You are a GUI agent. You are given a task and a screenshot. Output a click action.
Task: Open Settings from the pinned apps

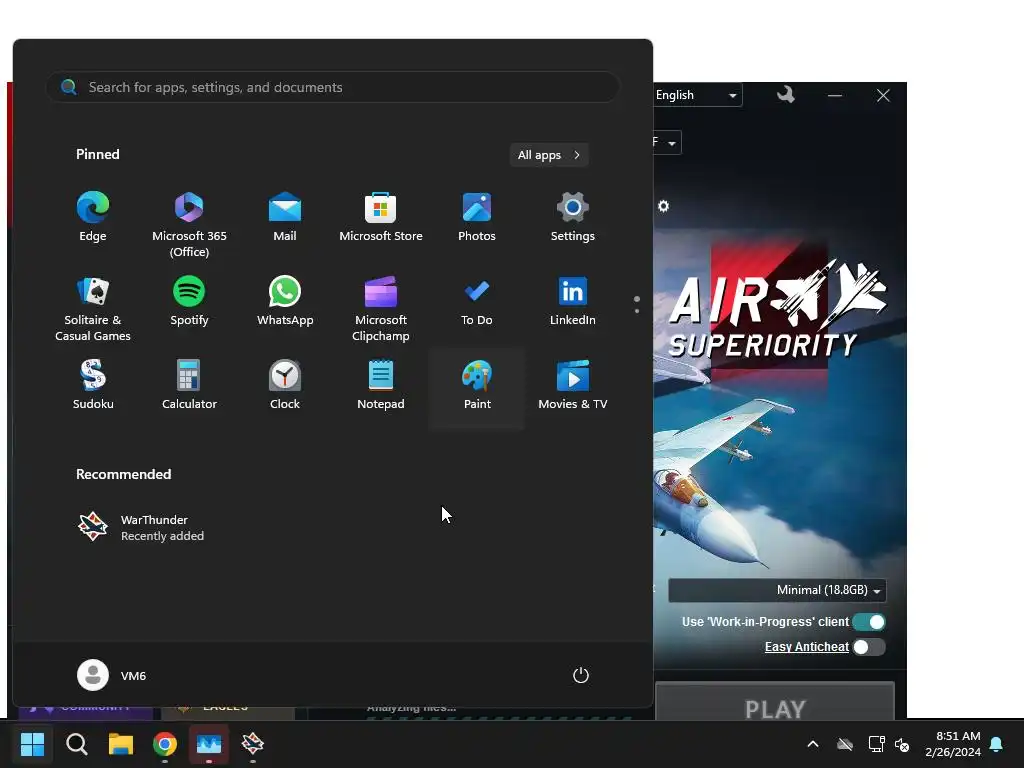coord(572,217)
